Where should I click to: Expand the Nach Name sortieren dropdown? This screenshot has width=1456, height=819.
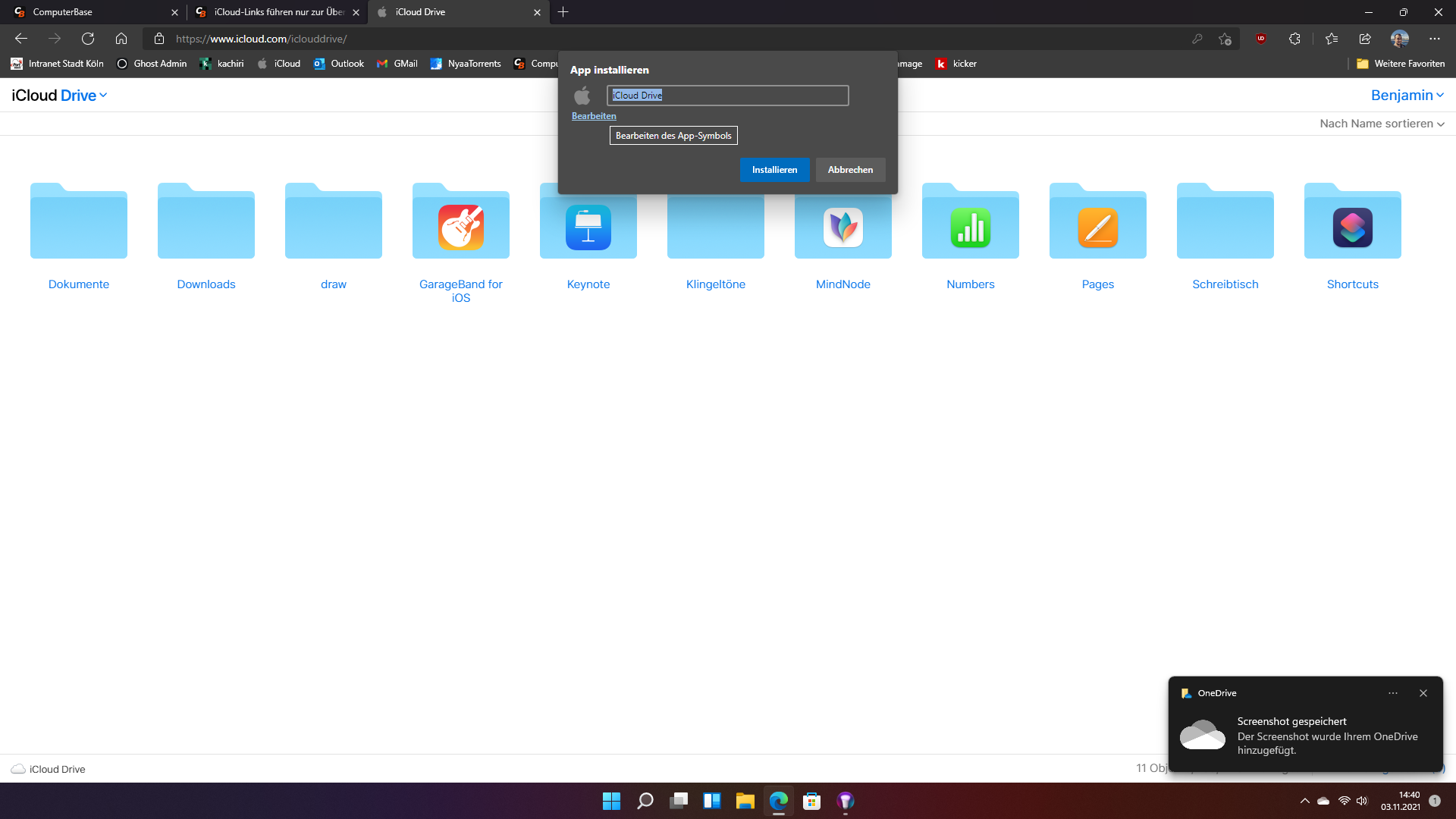click(x=1382, y=124)
